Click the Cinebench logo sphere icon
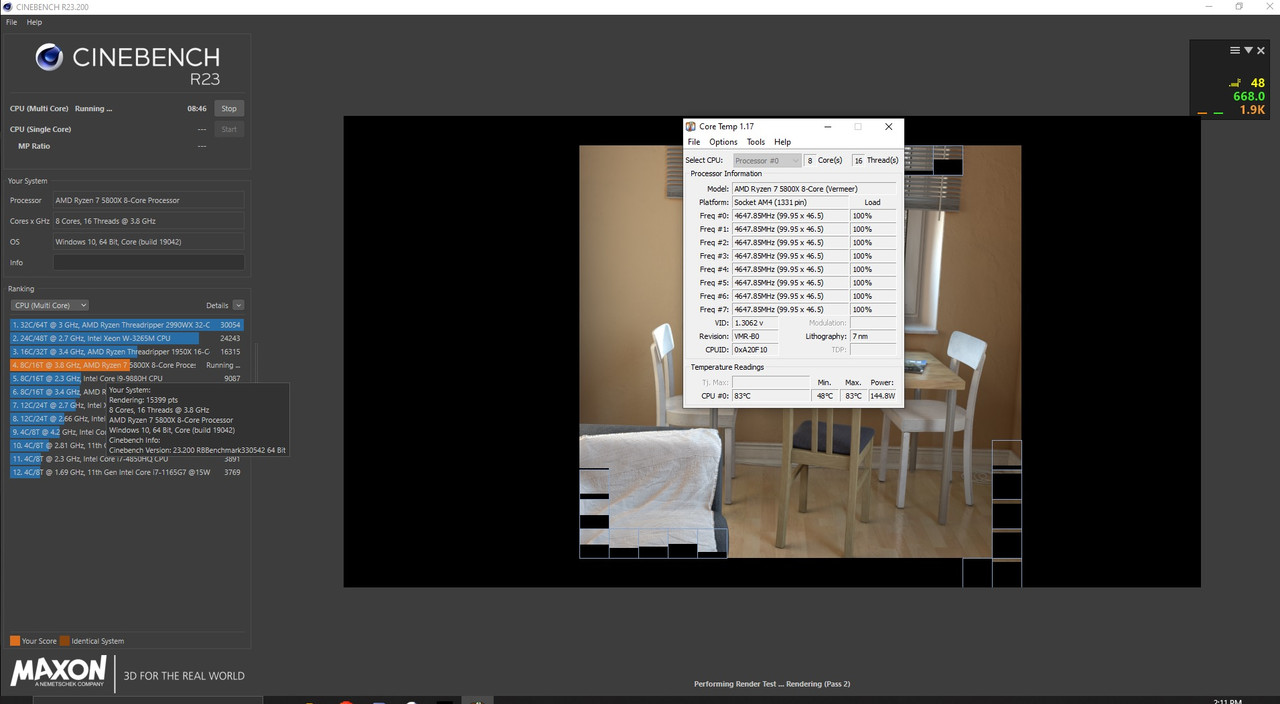 point(49,58)
